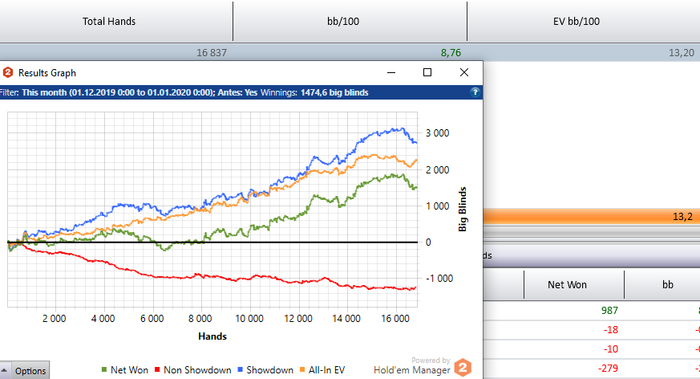
Task: Click the filter text in blue bar
Action: [129, 92]
